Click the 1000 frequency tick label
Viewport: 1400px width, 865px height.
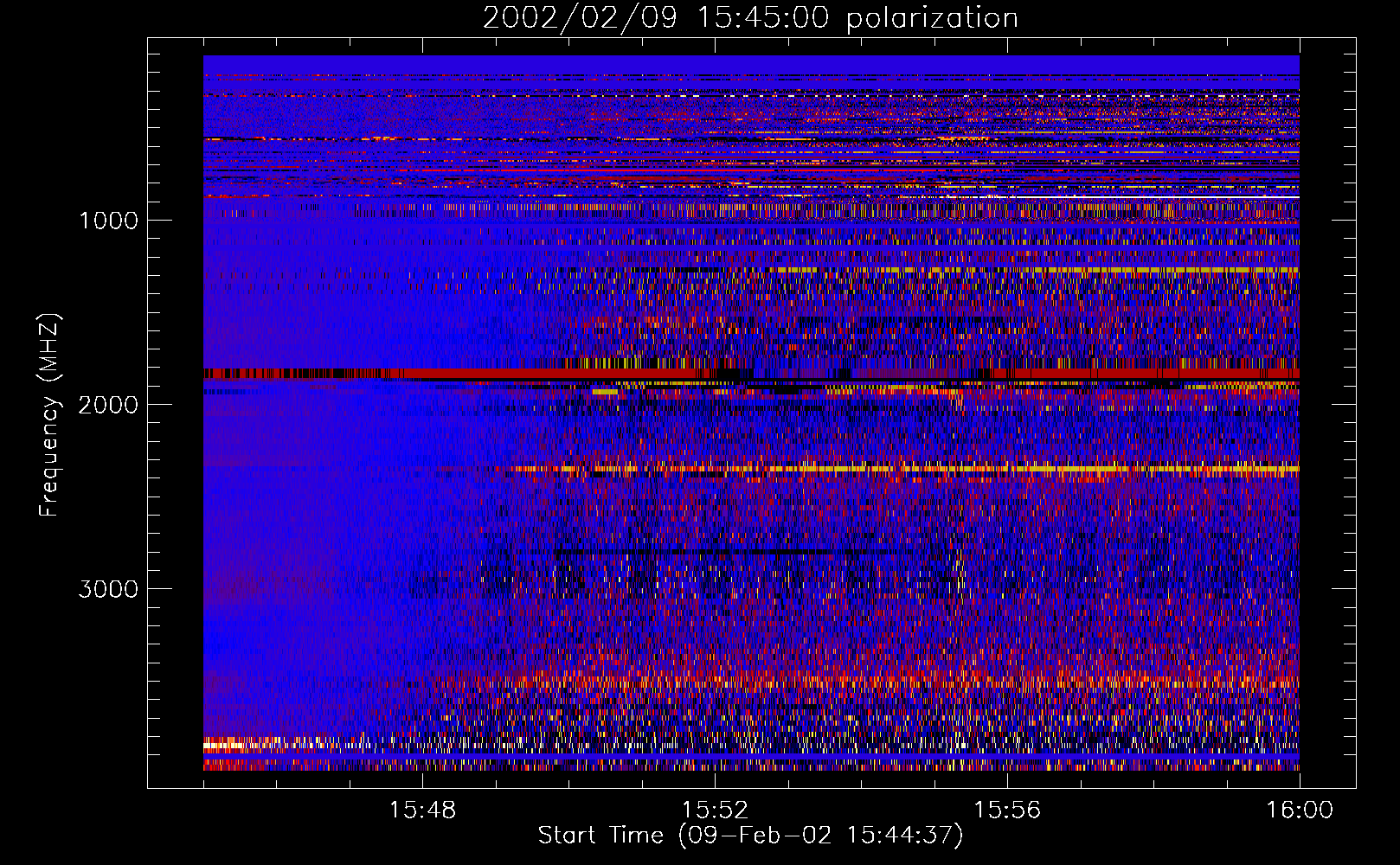108,221
